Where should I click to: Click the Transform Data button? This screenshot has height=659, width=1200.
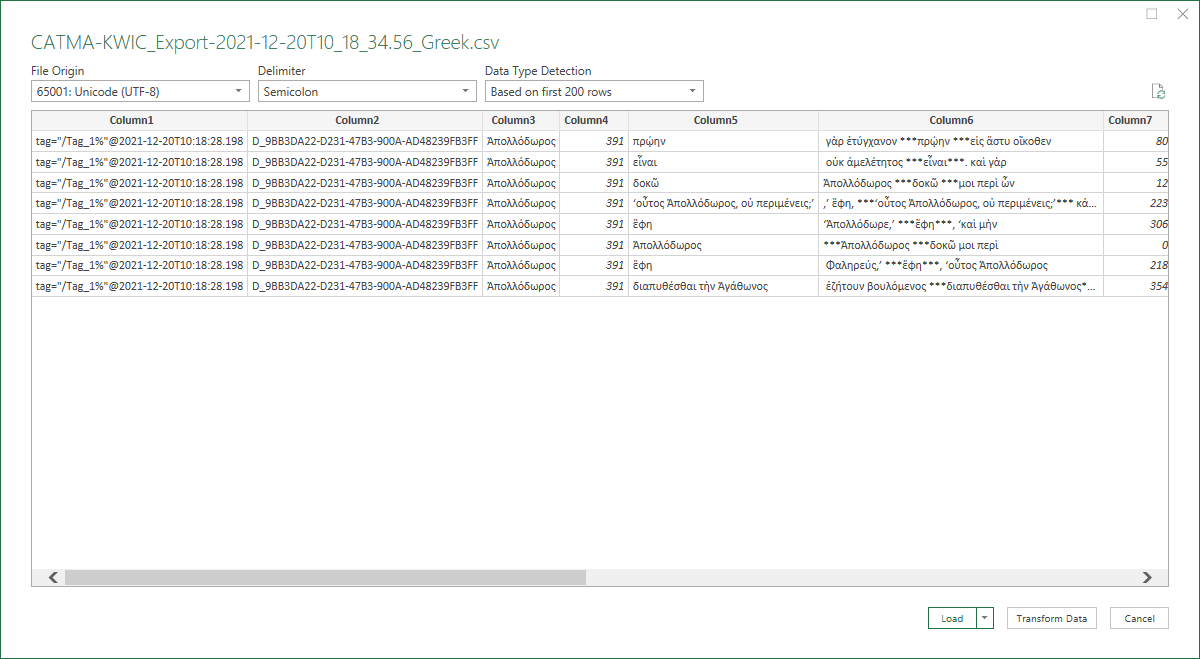tap(1051, 618)
